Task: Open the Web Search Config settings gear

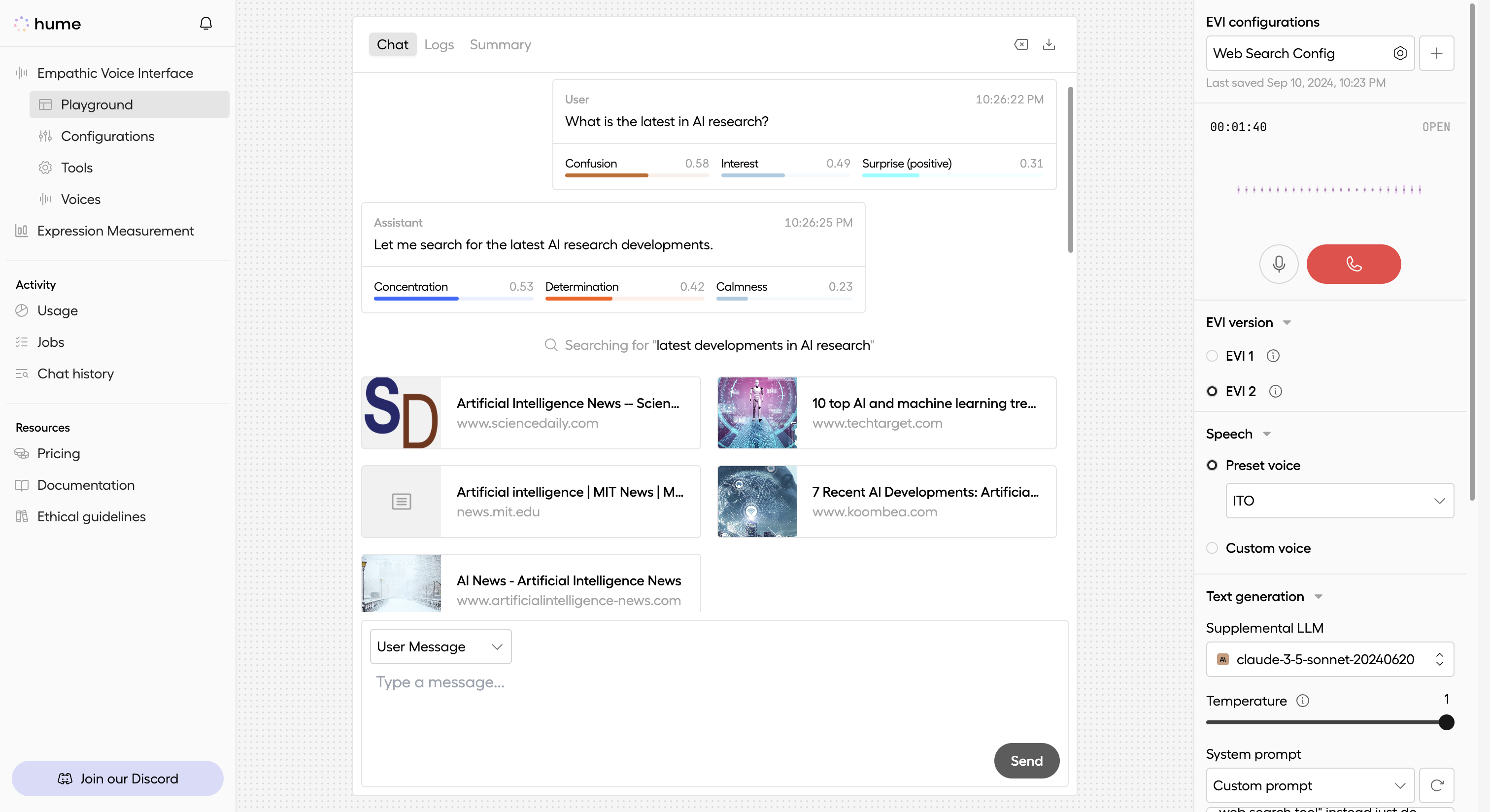Action: pos(1400,53)
